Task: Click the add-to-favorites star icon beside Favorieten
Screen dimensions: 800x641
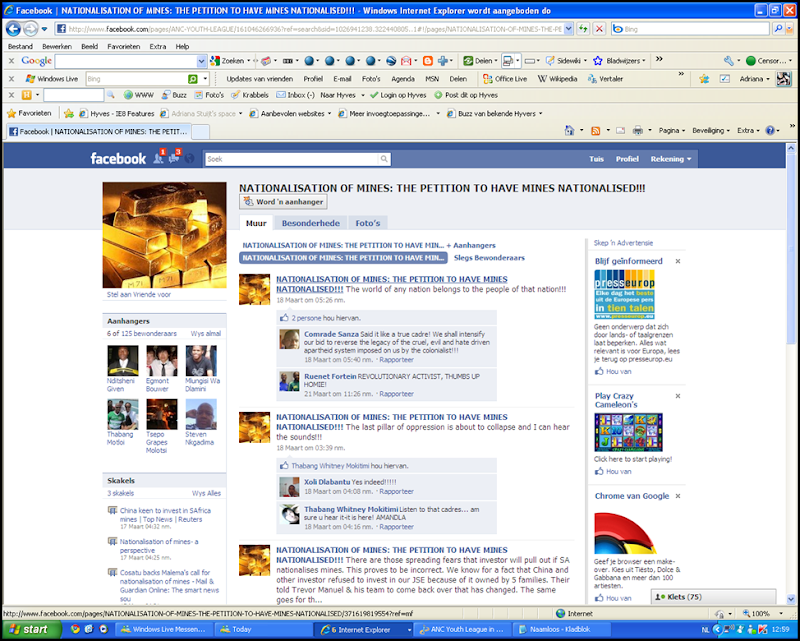Action: pyautogui.click(x=69, y=113)
